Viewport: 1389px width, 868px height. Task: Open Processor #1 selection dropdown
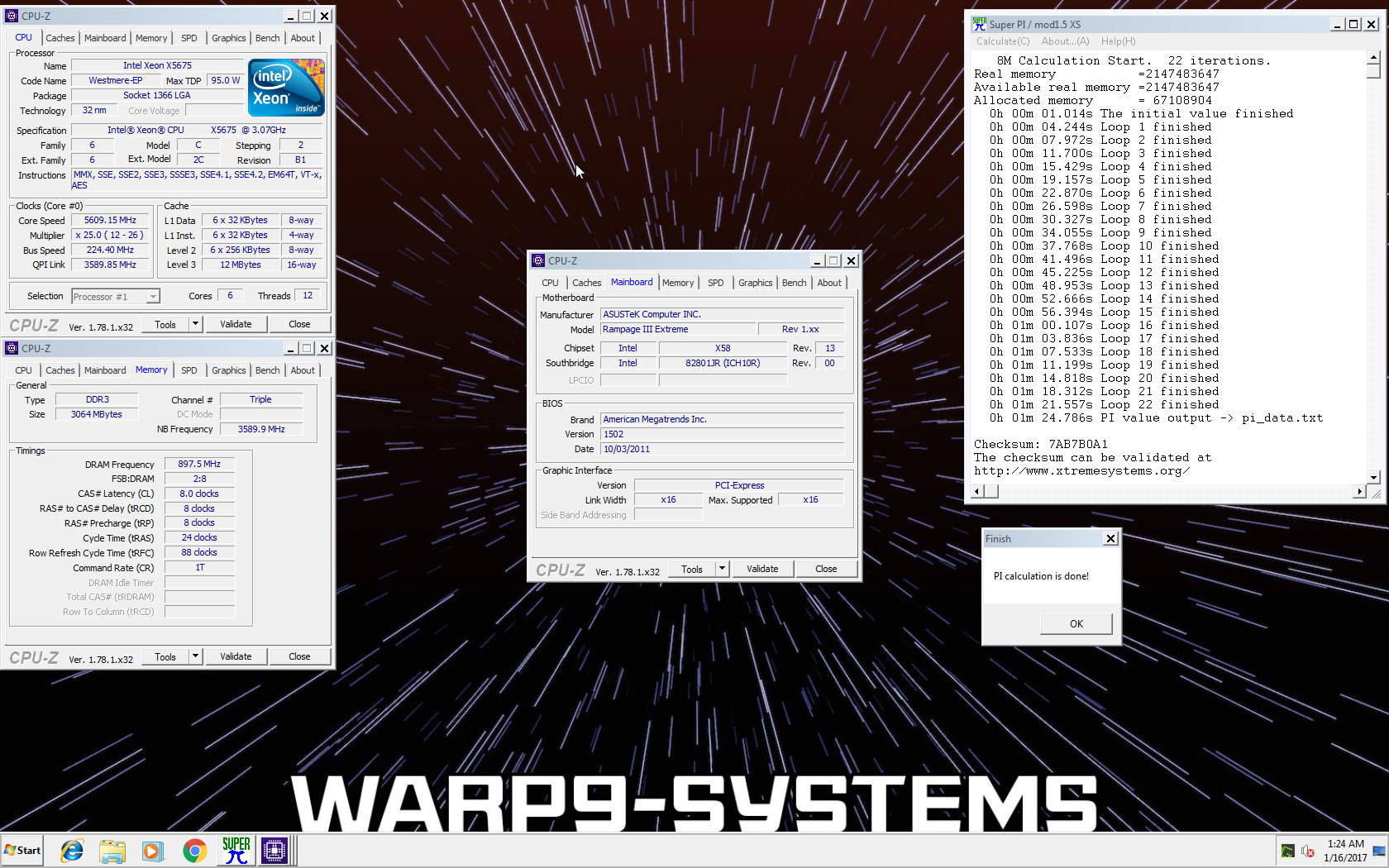point(153,297)
